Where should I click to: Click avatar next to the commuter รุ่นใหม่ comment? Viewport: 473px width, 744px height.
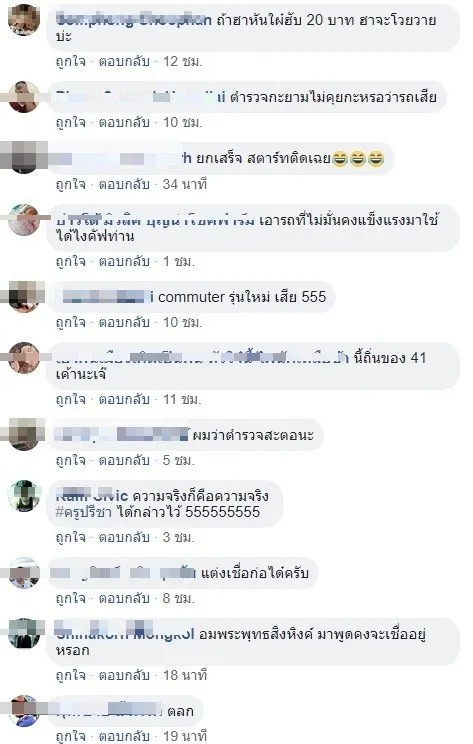[x=24, y=297]
